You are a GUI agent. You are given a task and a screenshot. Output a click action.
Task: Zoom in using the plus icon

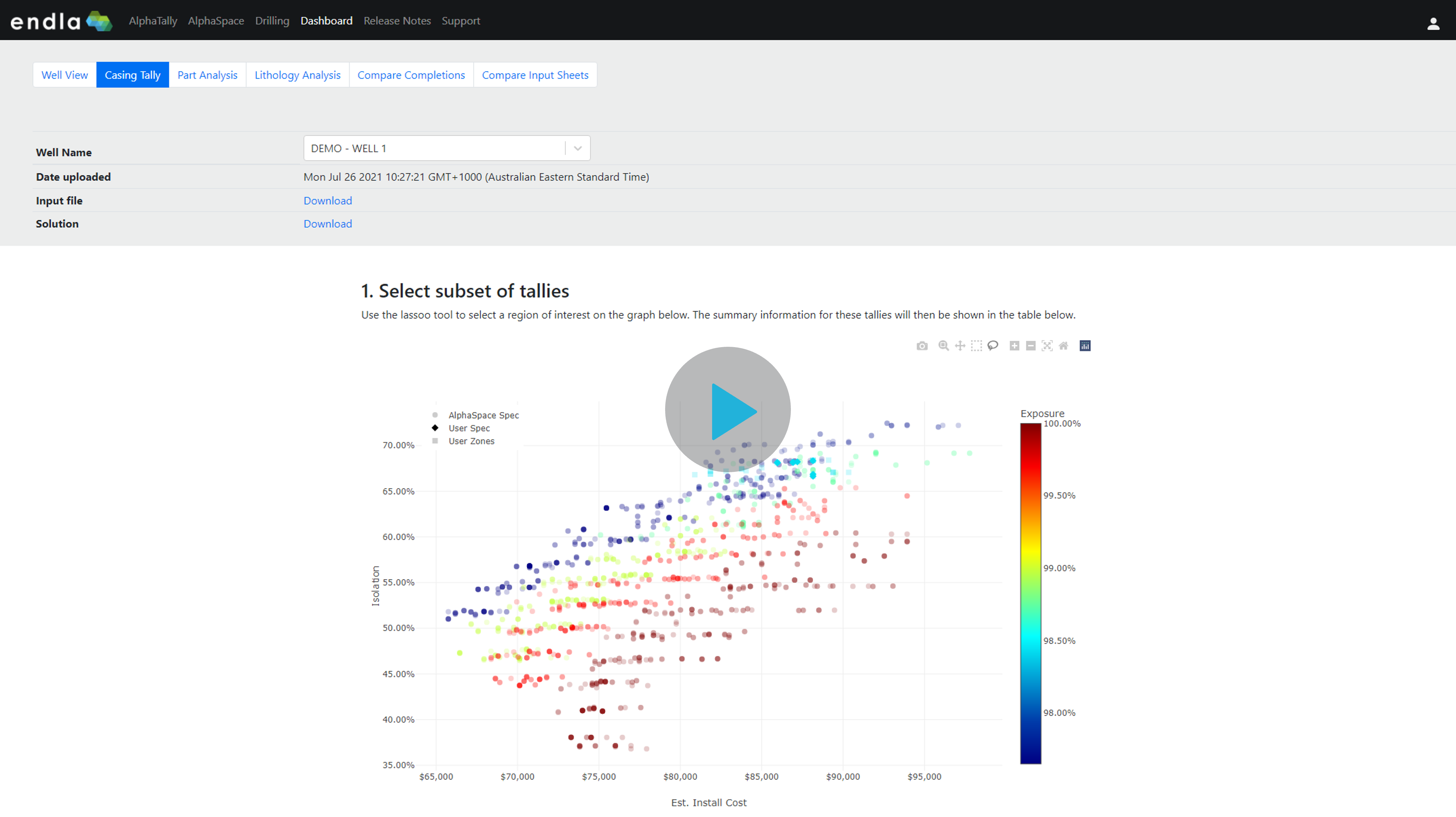coord(1015,345)
